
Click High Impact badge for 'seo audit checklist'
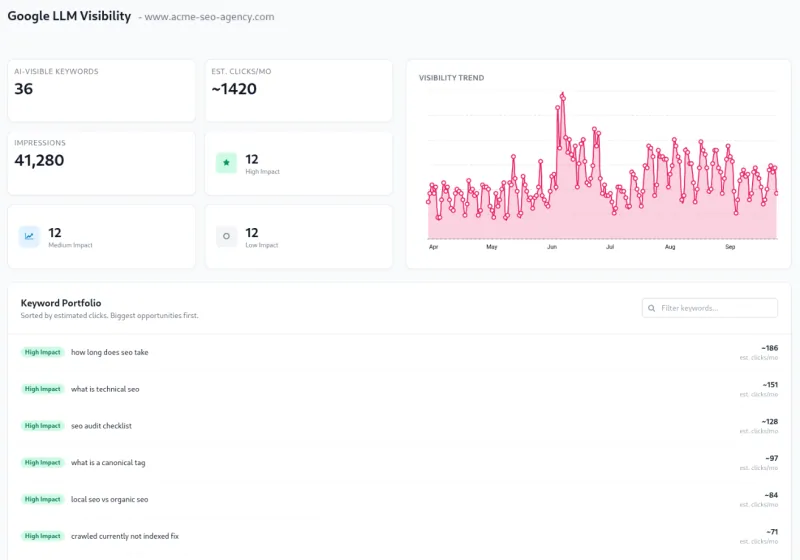43,426
